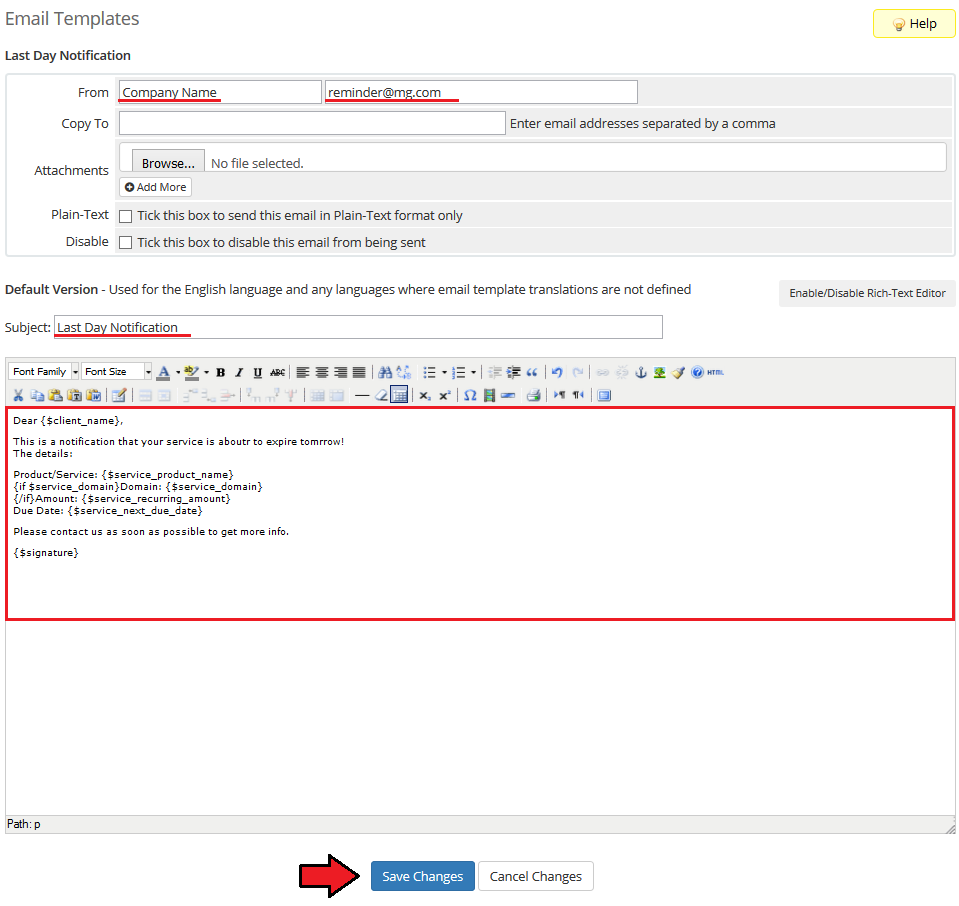Screen dimensions: 959x906
Task: Edit the reminder@mg.com sender email field
Action: 481,92
